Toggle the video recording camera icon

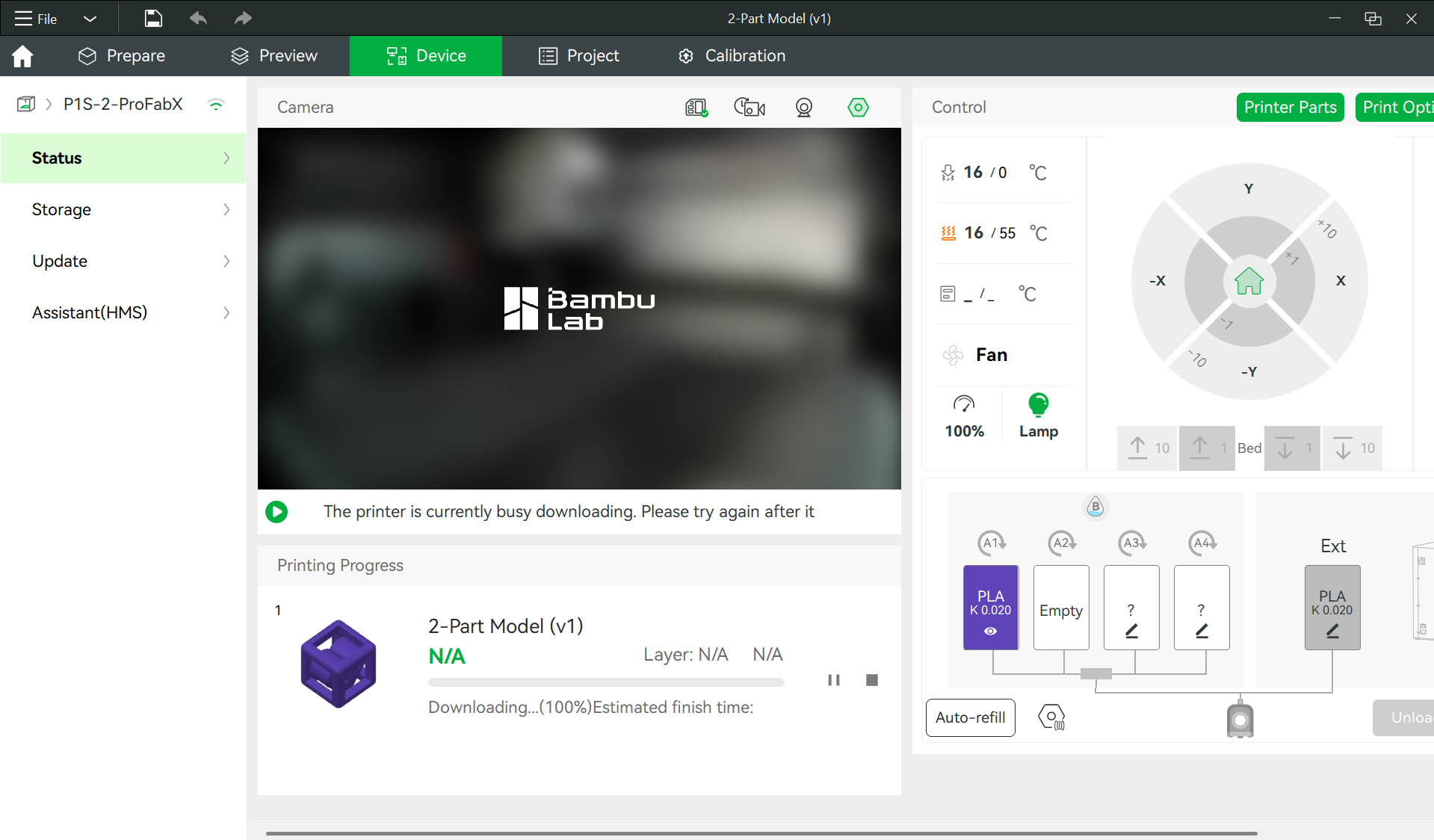[x=750, y=108]
